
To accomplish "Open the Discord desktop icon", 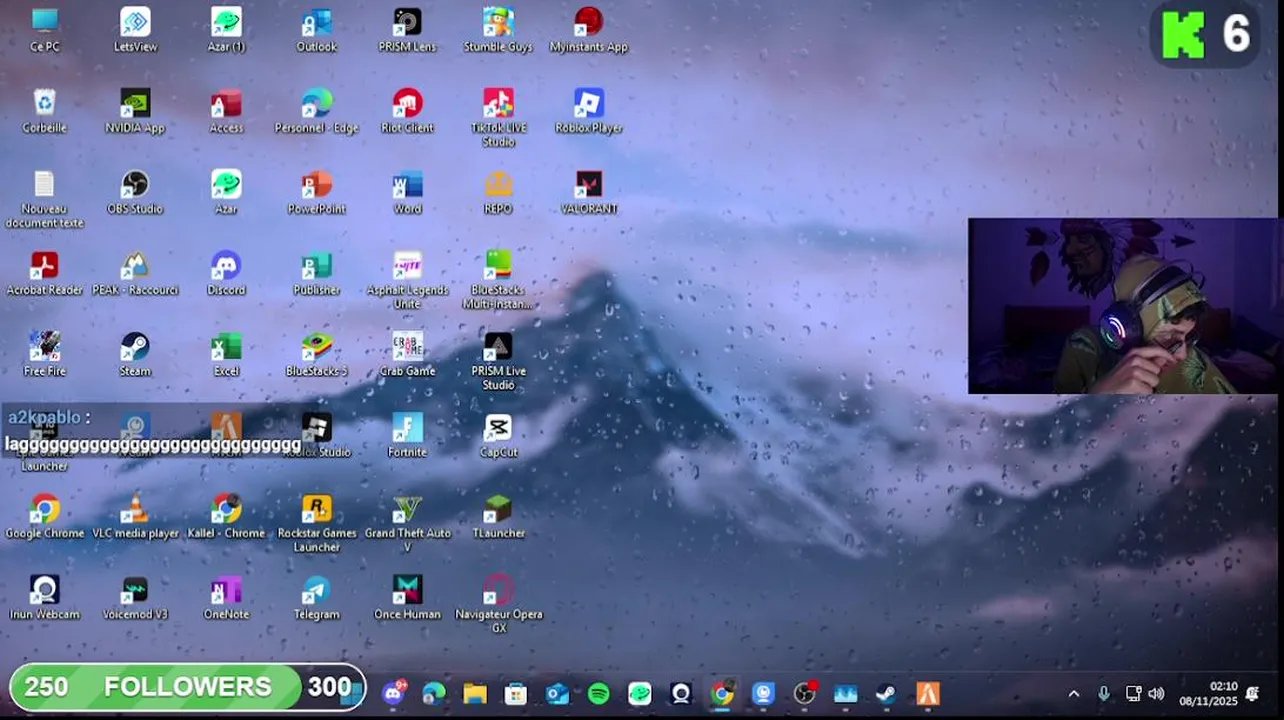I will coord(226,272).
